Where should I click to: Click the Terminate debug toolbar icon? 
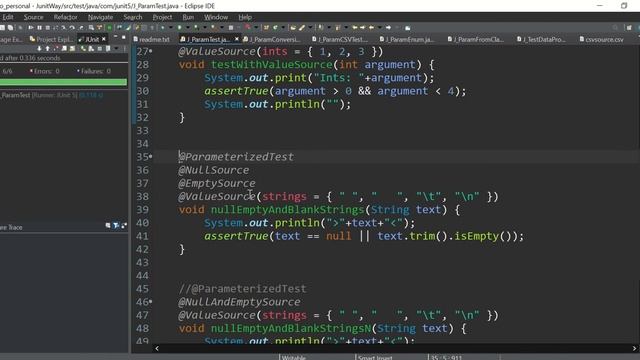pos(47,27)
